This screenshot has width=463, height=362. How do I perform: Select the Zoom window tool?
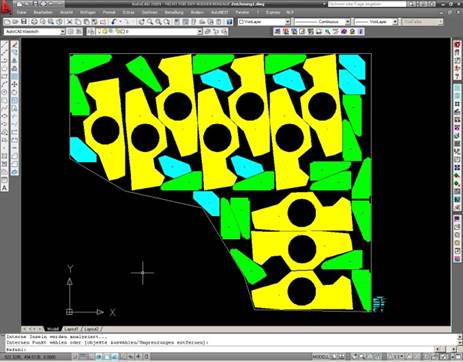(x=158, y=22)
